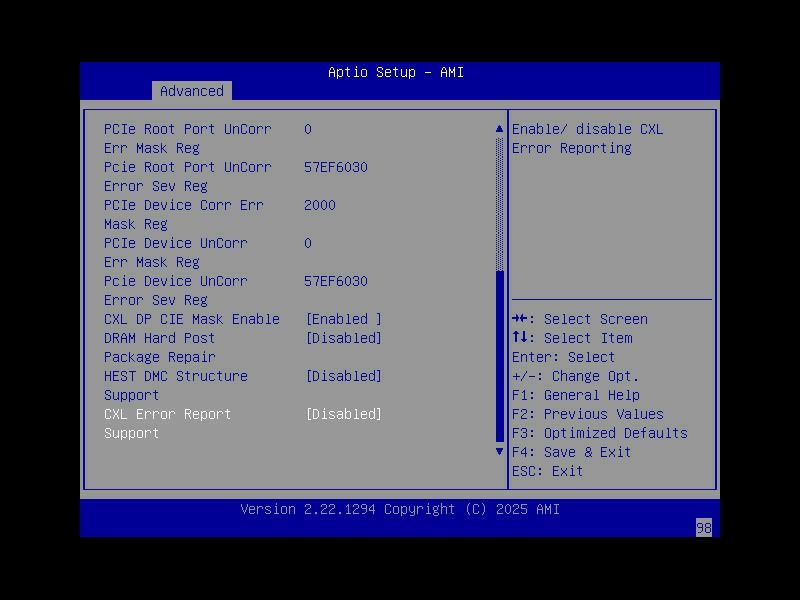Click the CXL DP CIE Mask Enable label
The height and width of the screenshot is (600, 800).
(x=192, y=319)
